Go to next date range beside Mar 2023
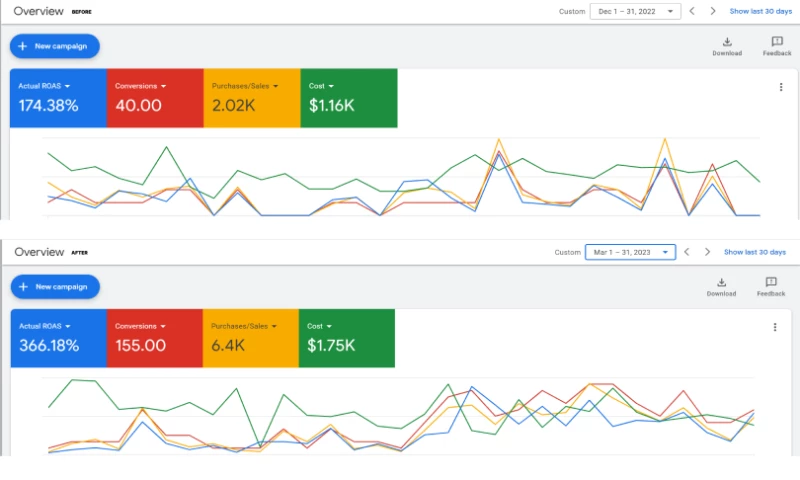This screenshot has height=480, width=800. [707, 252]
